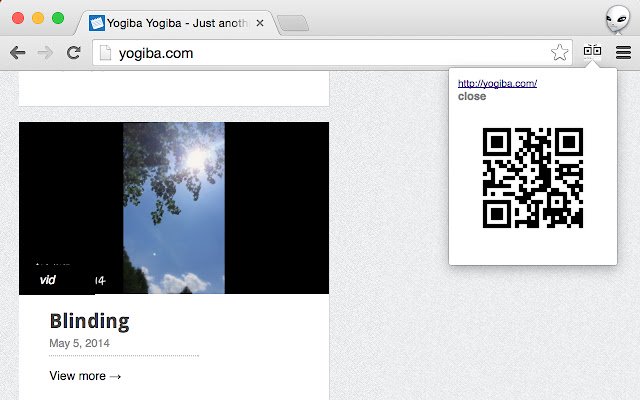Click the QR code image

tap(533, 178)
